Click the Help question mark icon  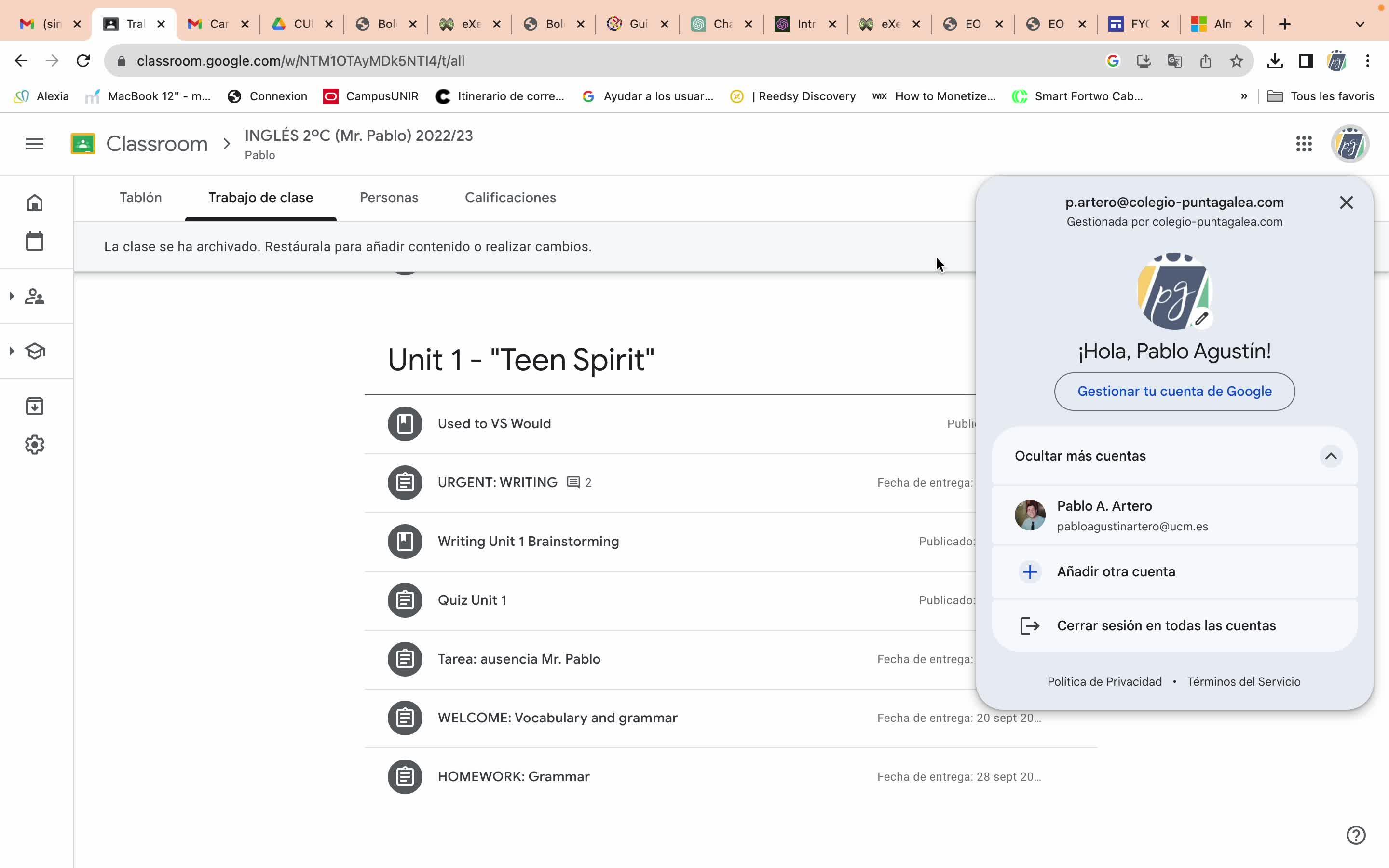[1356, 835]
